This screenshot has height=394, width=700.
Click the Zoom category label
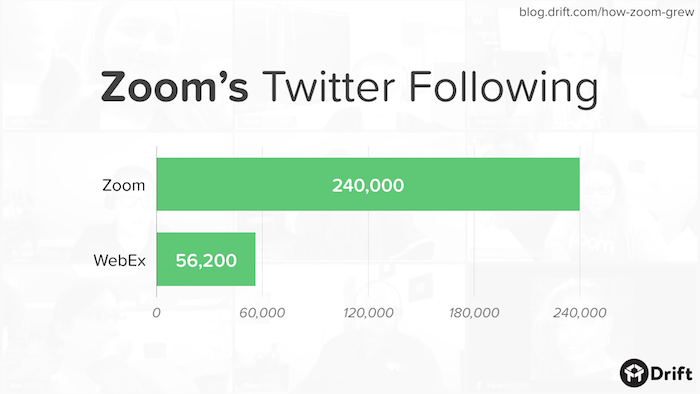point(124,185)
